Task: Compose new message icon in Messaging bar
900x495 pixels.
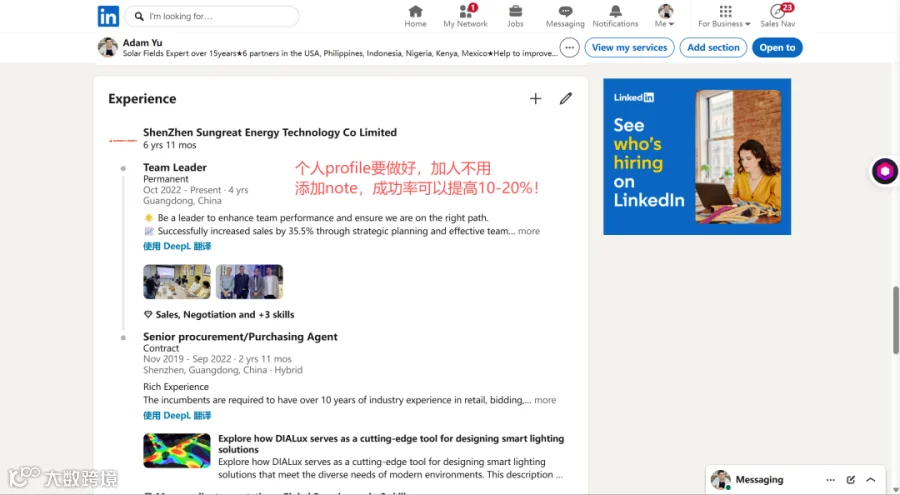Action: (x=851, y=479)
